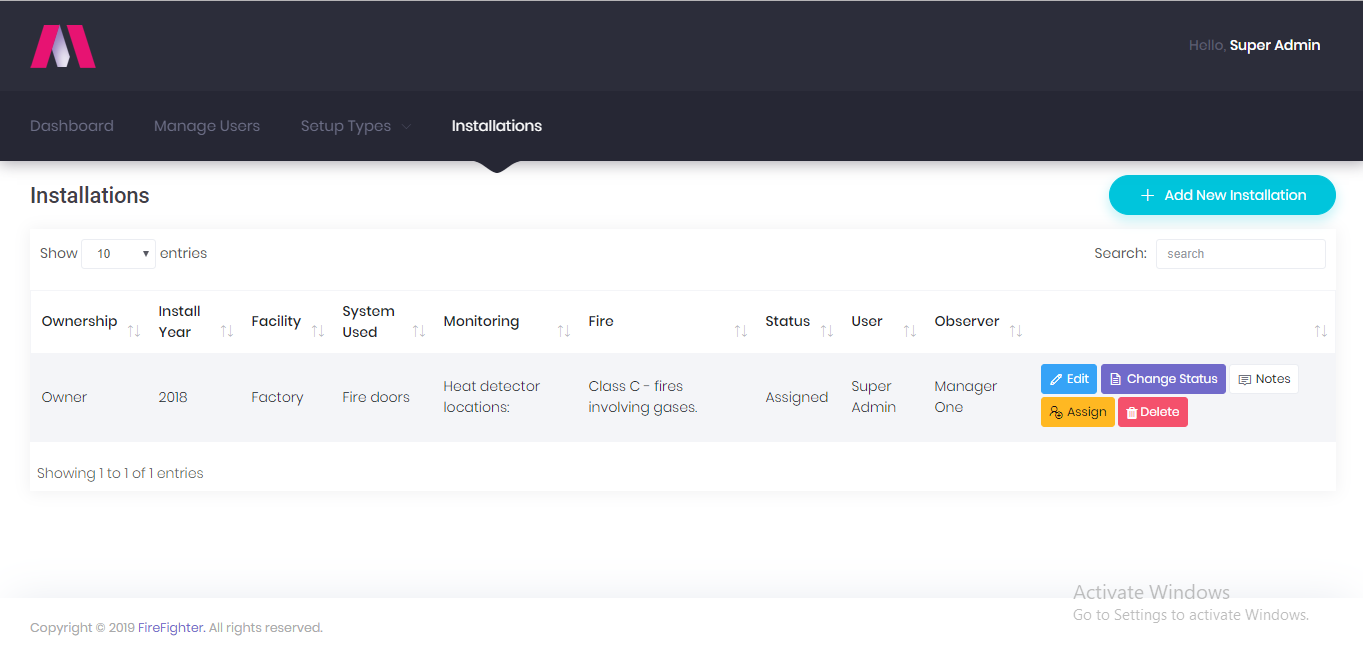Sort Monitoring column with arrow icon
1363x656 pixels.
564,331
